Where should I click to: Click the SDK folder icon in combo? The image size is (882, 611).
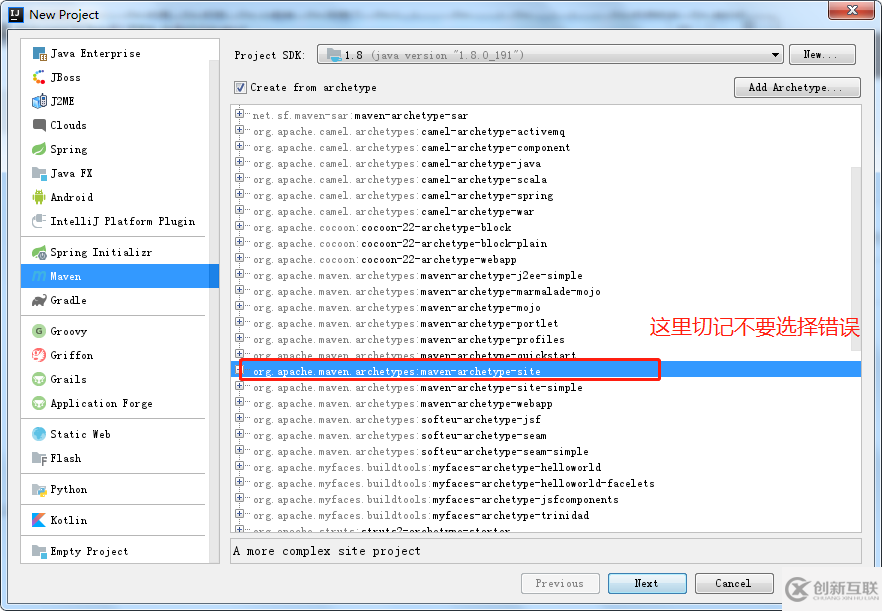(x=334, y=55)
